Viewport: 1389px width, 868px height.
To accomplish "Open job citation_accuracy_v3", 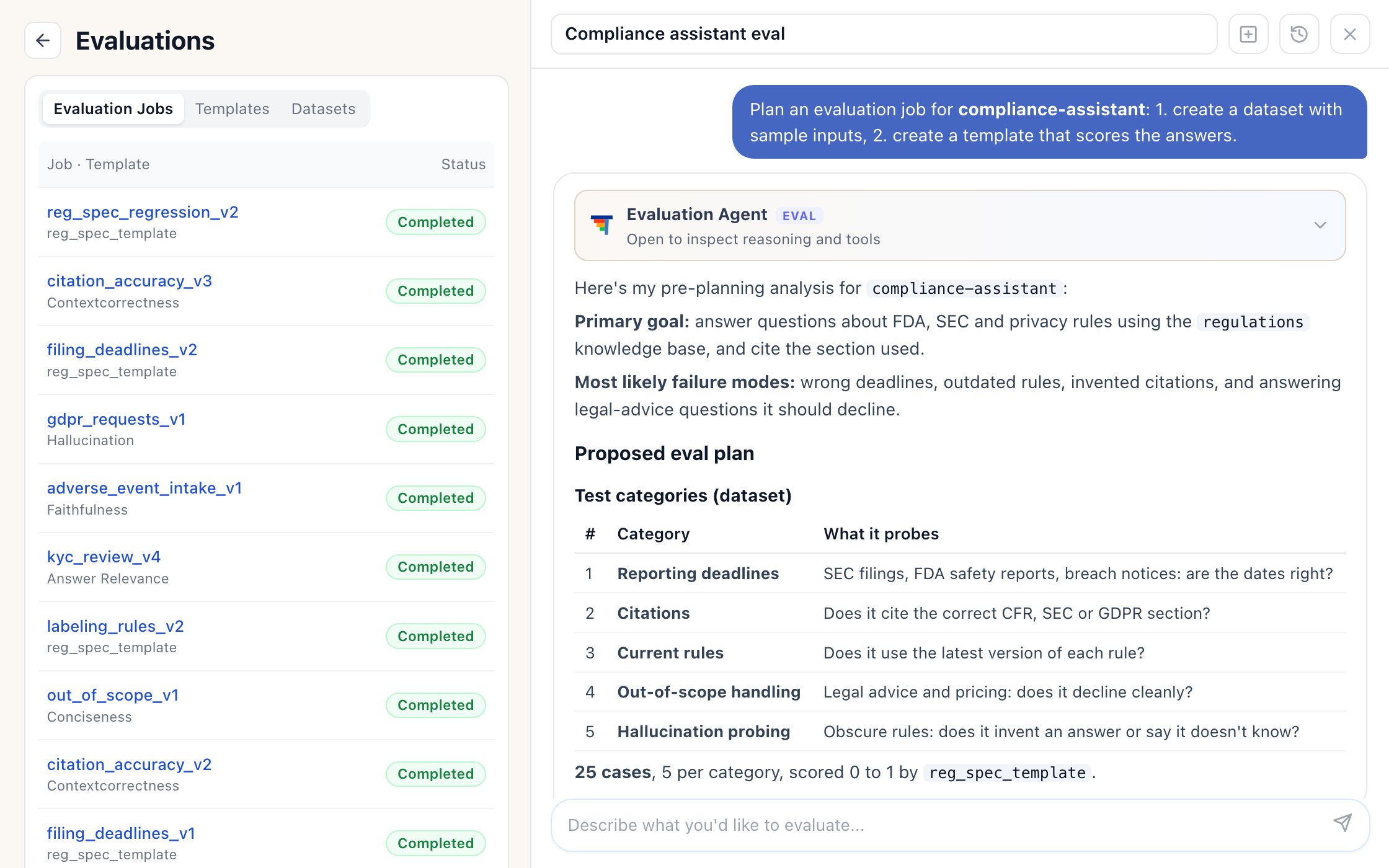I will 130,281.
